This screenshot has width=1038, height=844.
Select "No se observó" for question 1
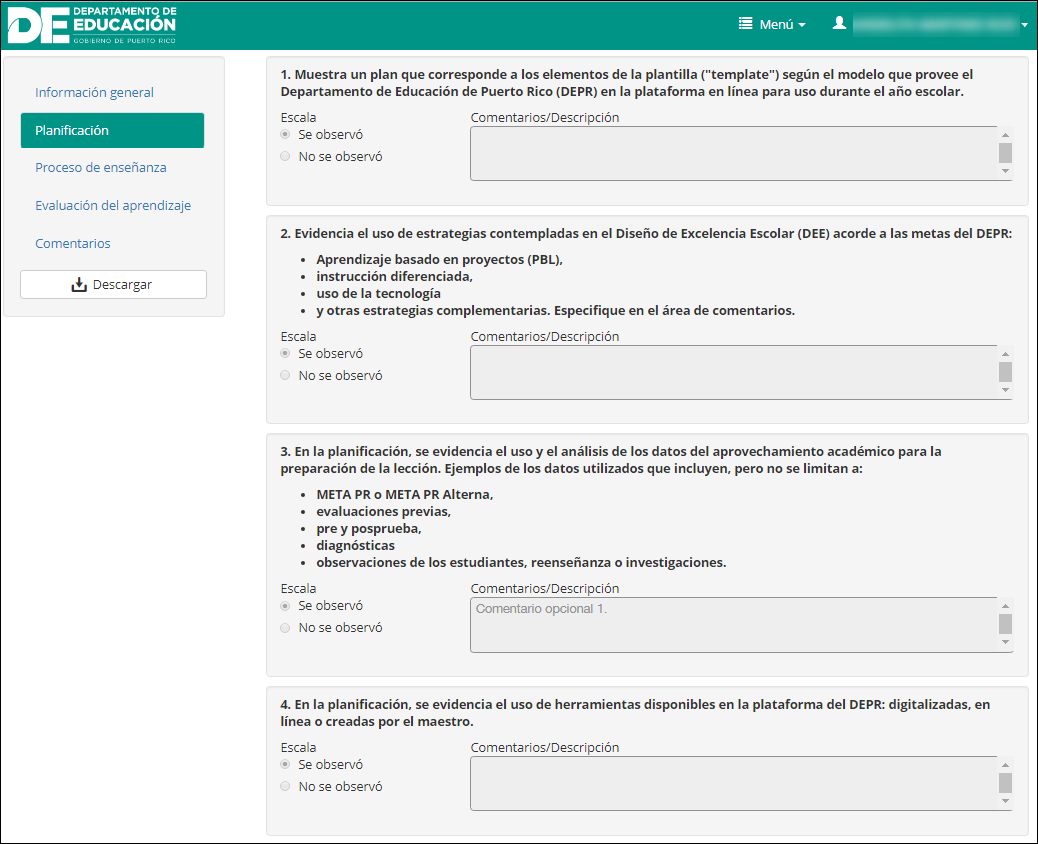[x=286, y=156]
